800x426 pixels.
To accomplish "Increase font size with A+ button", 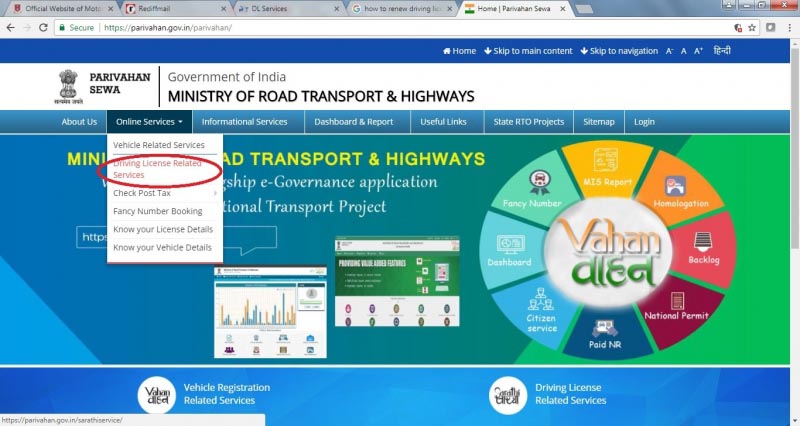I will coord(698,51).
